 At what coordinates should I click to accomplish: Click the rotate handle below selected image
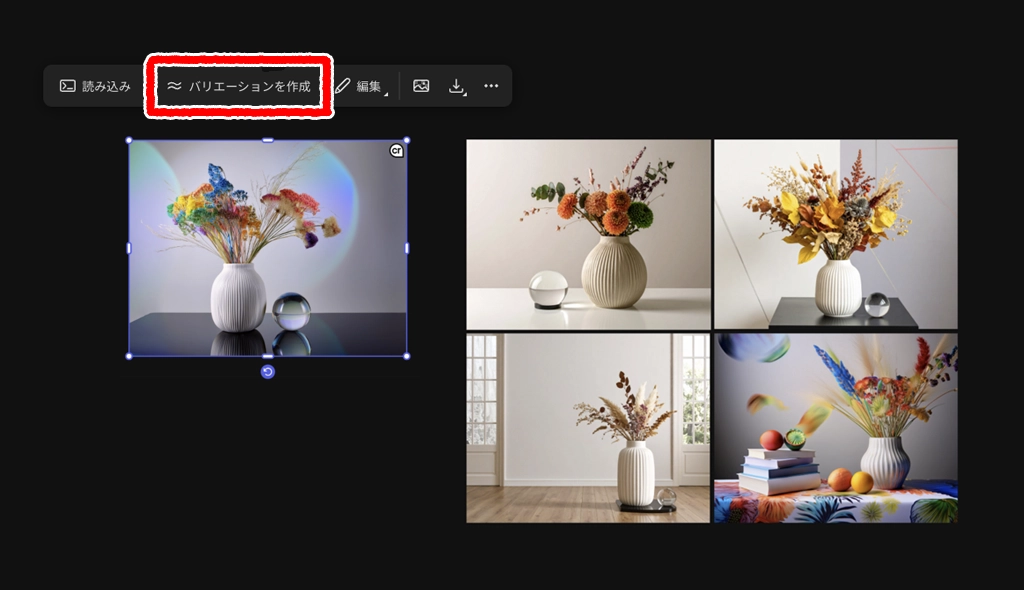pyautogui.click(x=268, y=372)
